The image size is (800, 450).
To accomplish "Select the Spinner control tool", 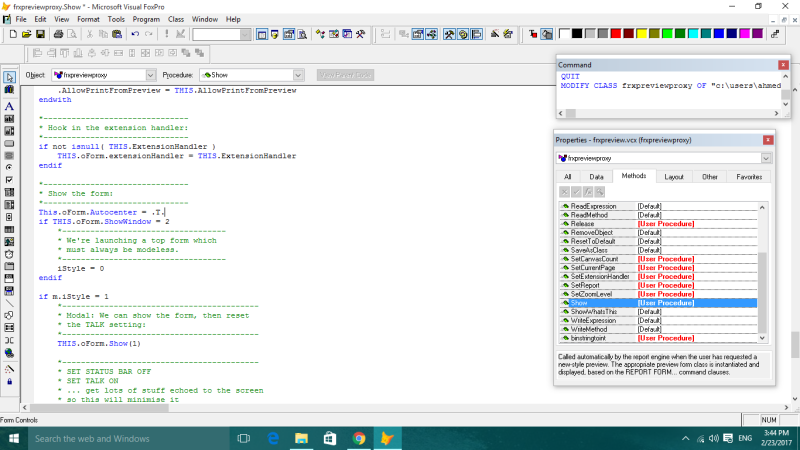I will pyautogui.click(x=9, y=217).
